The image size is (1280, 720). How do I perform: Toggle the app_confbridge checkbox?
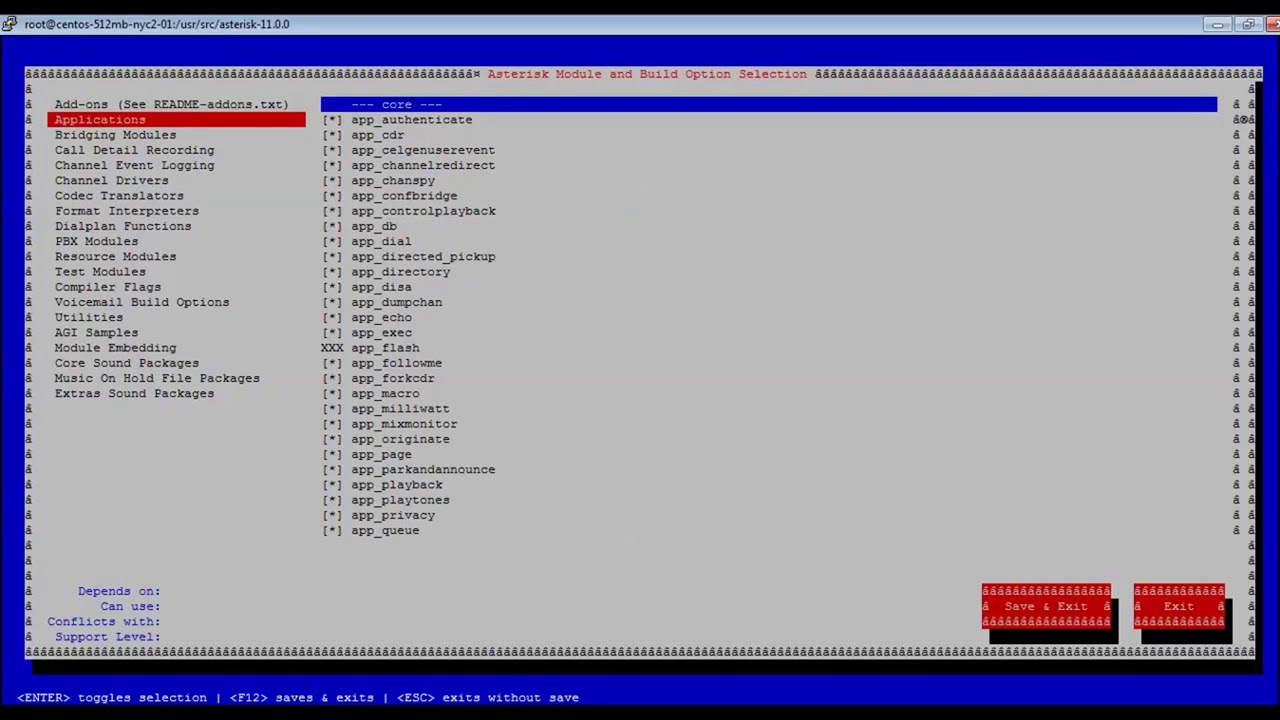(332, 196)
